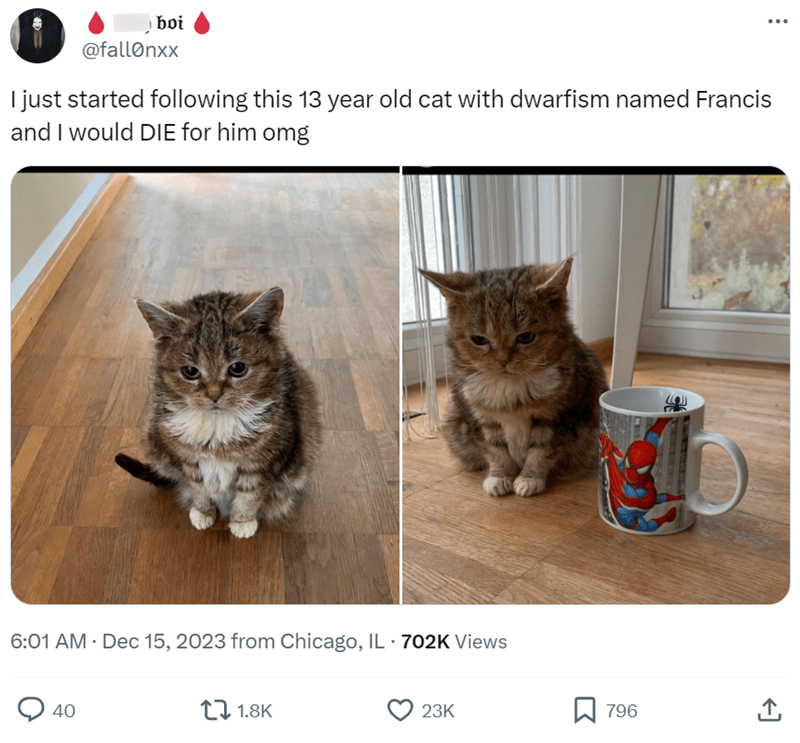Open the share icon menu

tap(767, 711)
